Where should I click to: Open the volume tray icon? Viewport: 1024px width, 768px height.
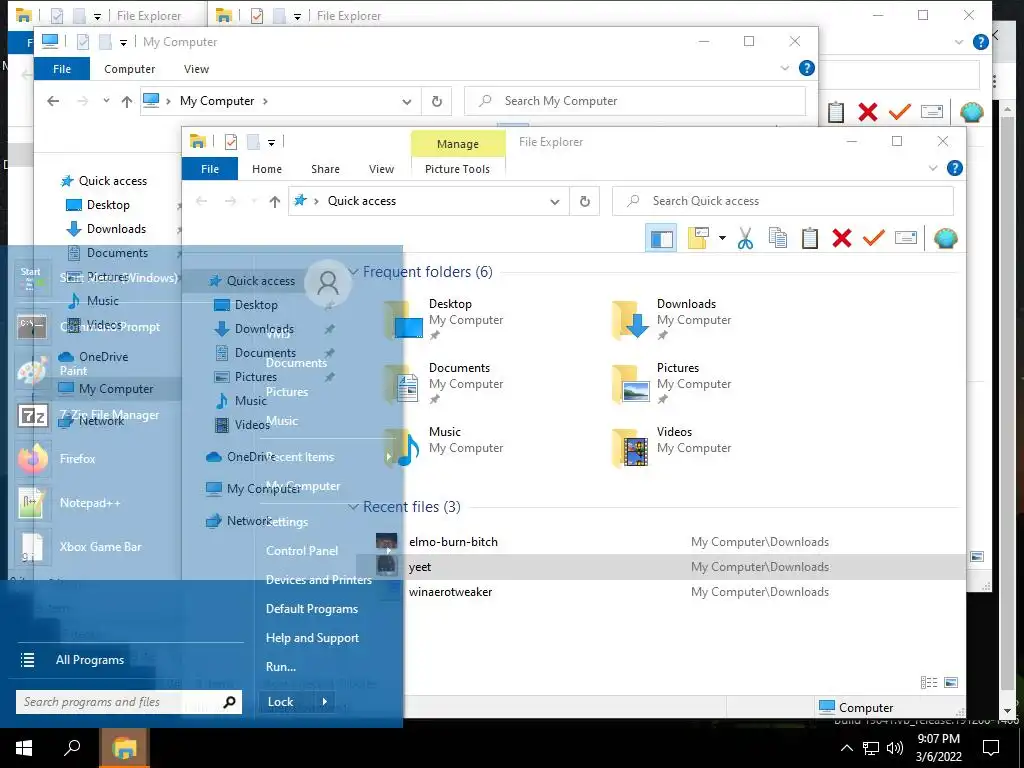(895, 748)
